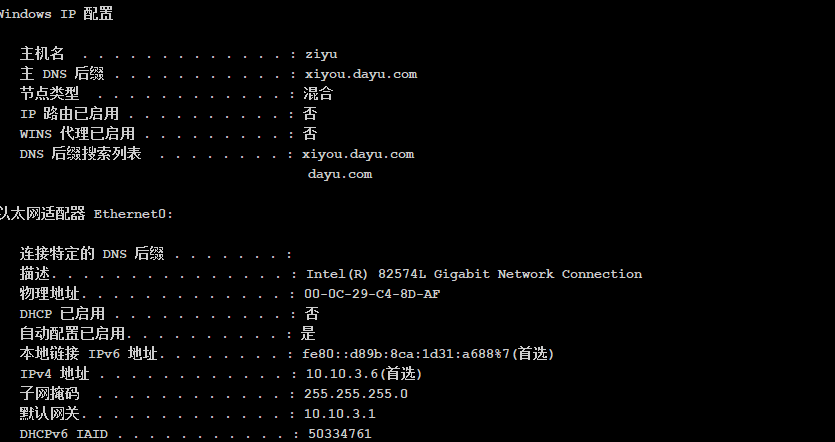Click the WINS 代理已启用 value 否

pyautogui.click(x=310, y=134)
